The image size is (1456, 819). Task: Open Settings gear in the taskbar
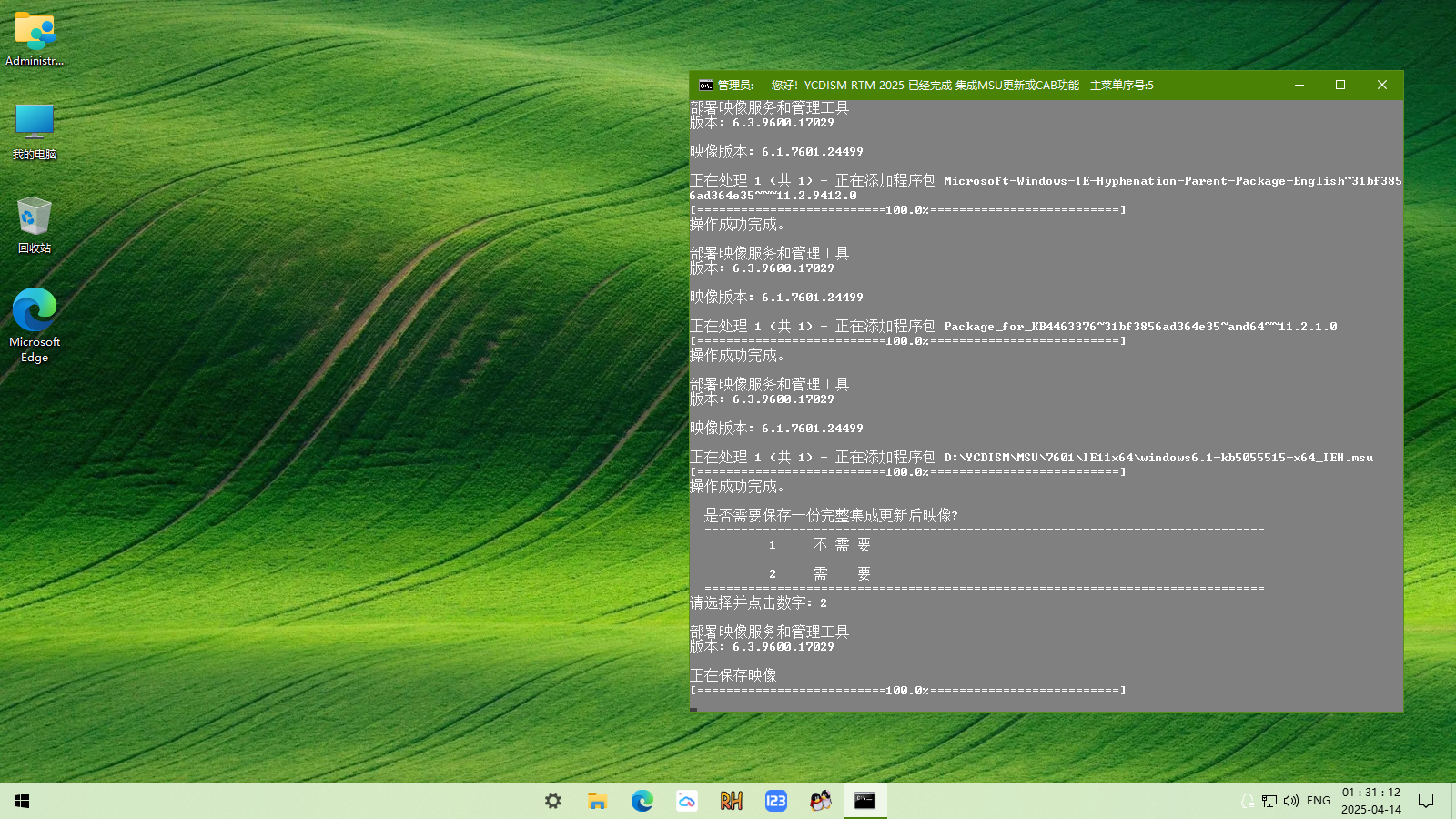pyautogui.click(x=553, y=801)
